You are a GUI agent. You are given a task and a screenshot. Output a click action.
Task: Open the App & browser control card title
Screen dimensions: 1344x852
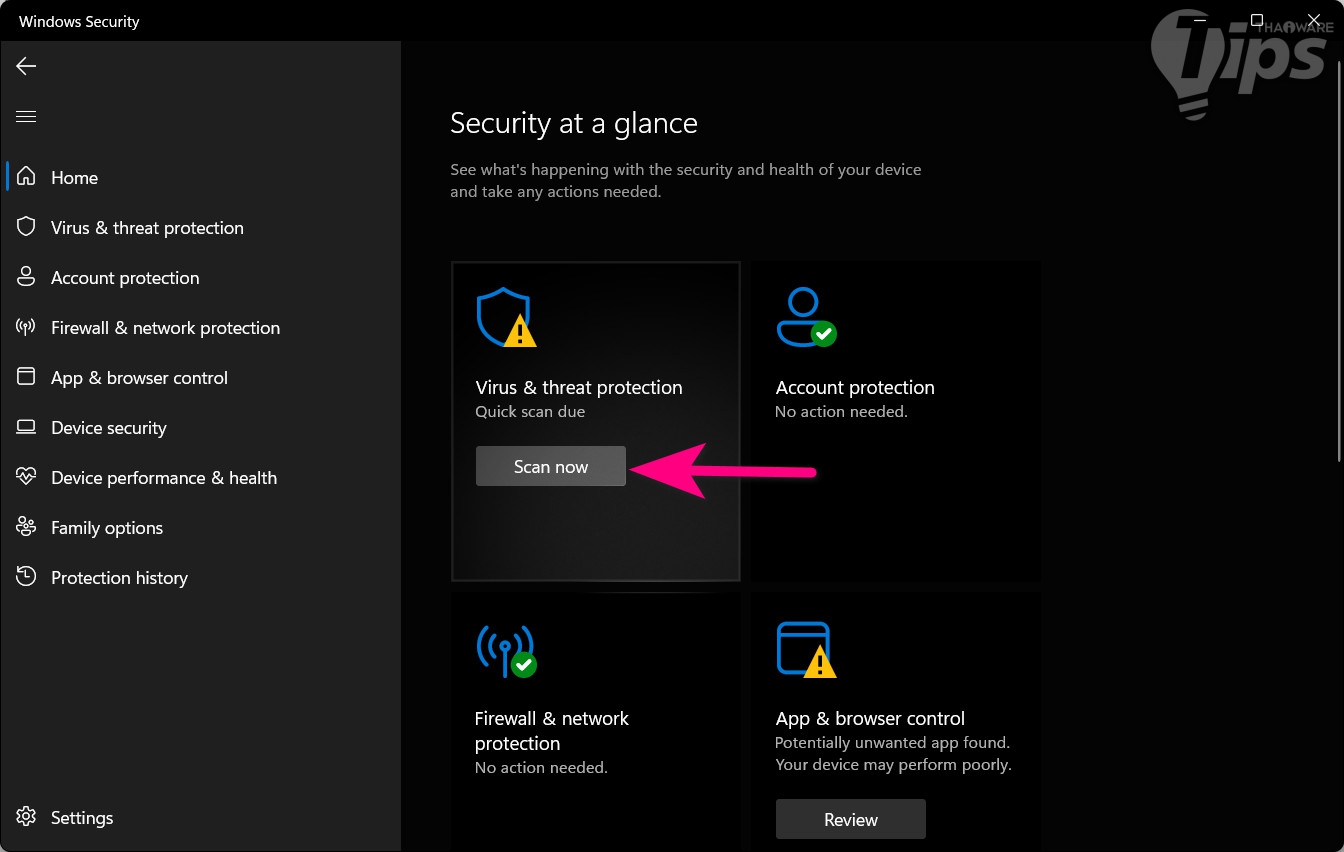[x=870, y=718]
